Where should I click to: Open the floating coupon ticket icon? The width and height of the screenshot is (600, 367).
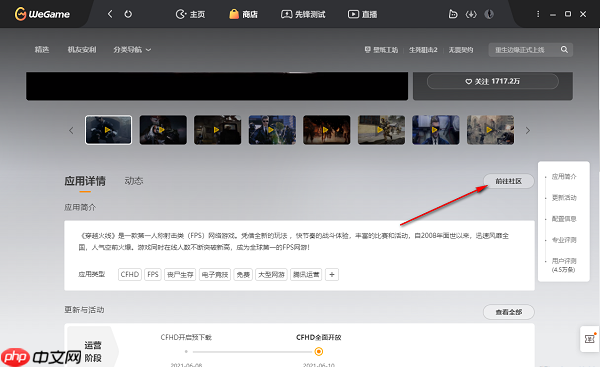(x=590, y=339)
